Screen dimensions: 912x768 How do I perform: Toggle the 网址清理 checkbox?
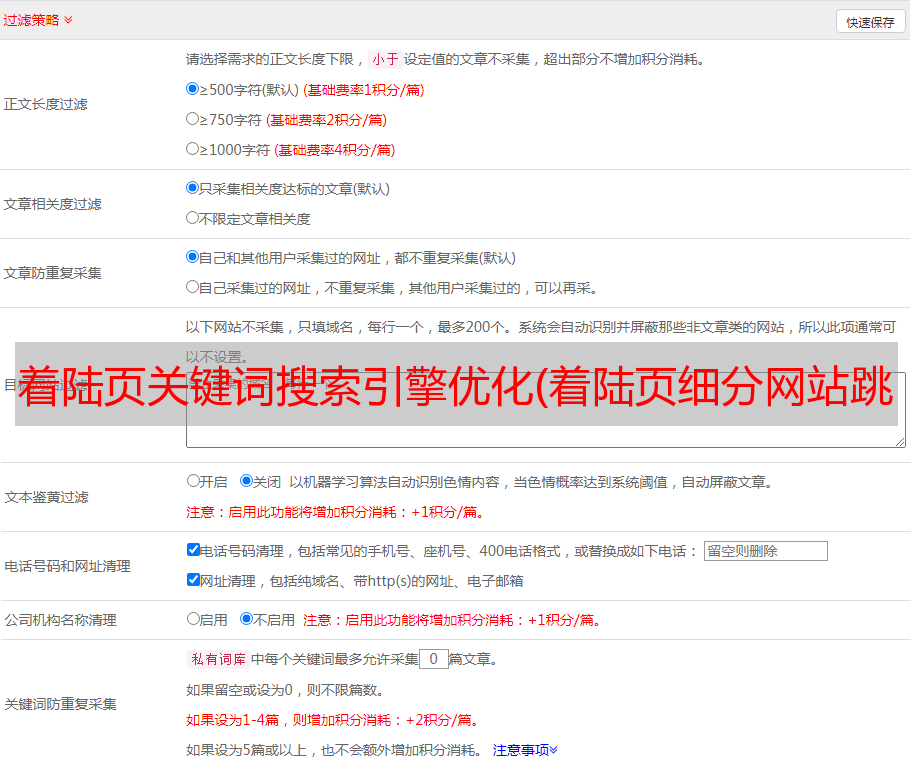point(193,580)
